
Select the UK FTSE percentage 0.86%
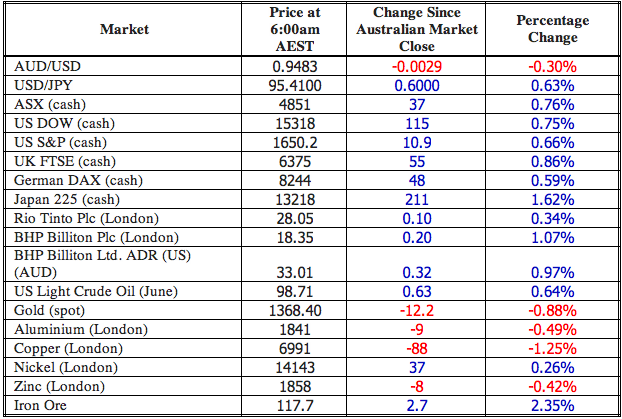click(552, 161)
